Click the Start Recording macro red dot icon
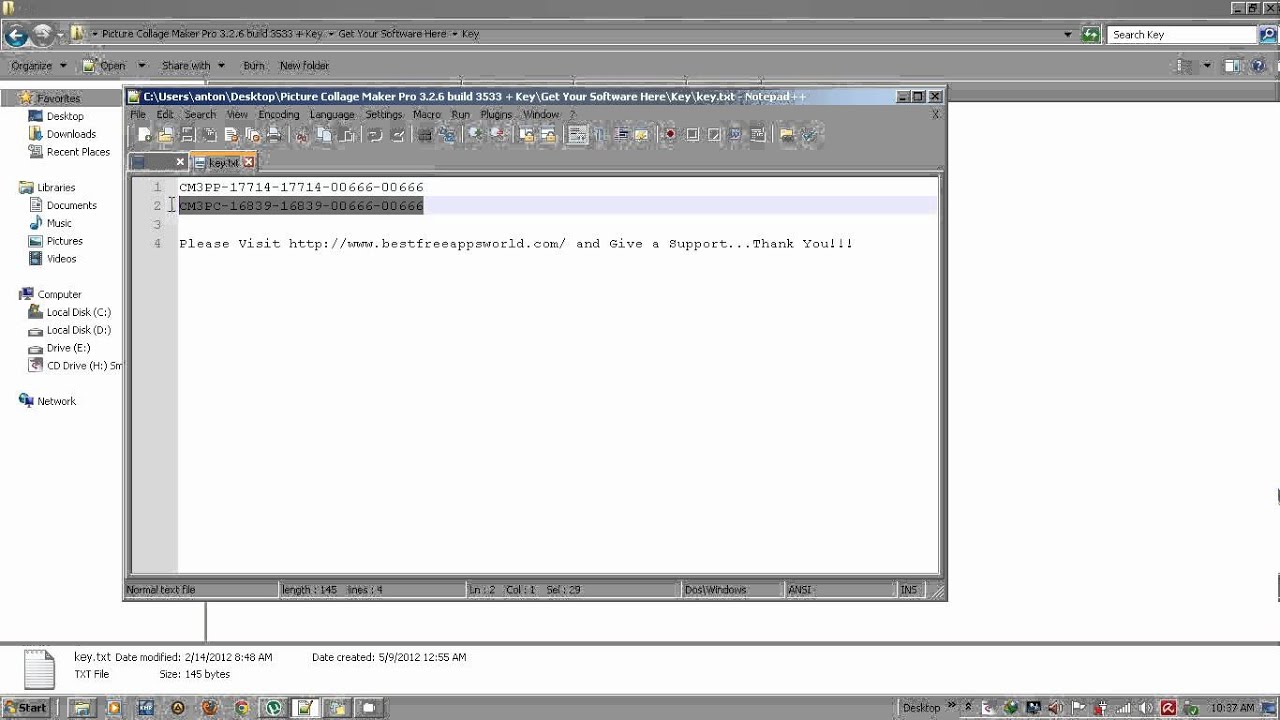This screenshot has width=1280, height=720. 670,135
